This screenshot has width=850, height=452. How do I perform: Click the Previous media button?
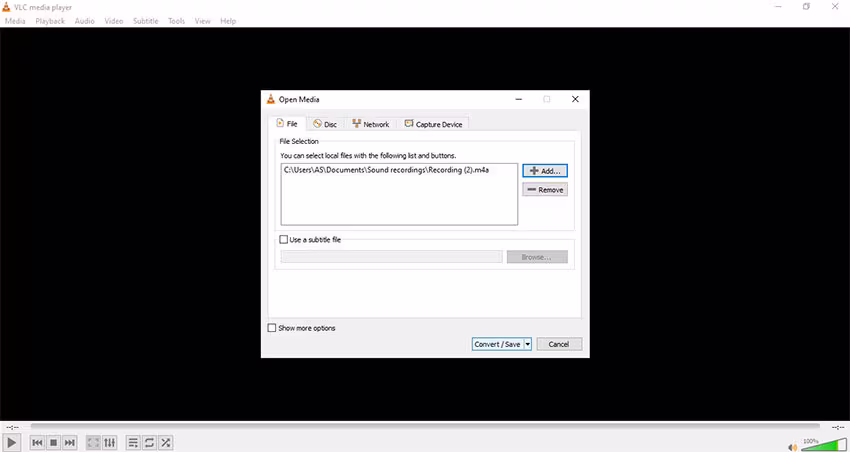point(37,443)
